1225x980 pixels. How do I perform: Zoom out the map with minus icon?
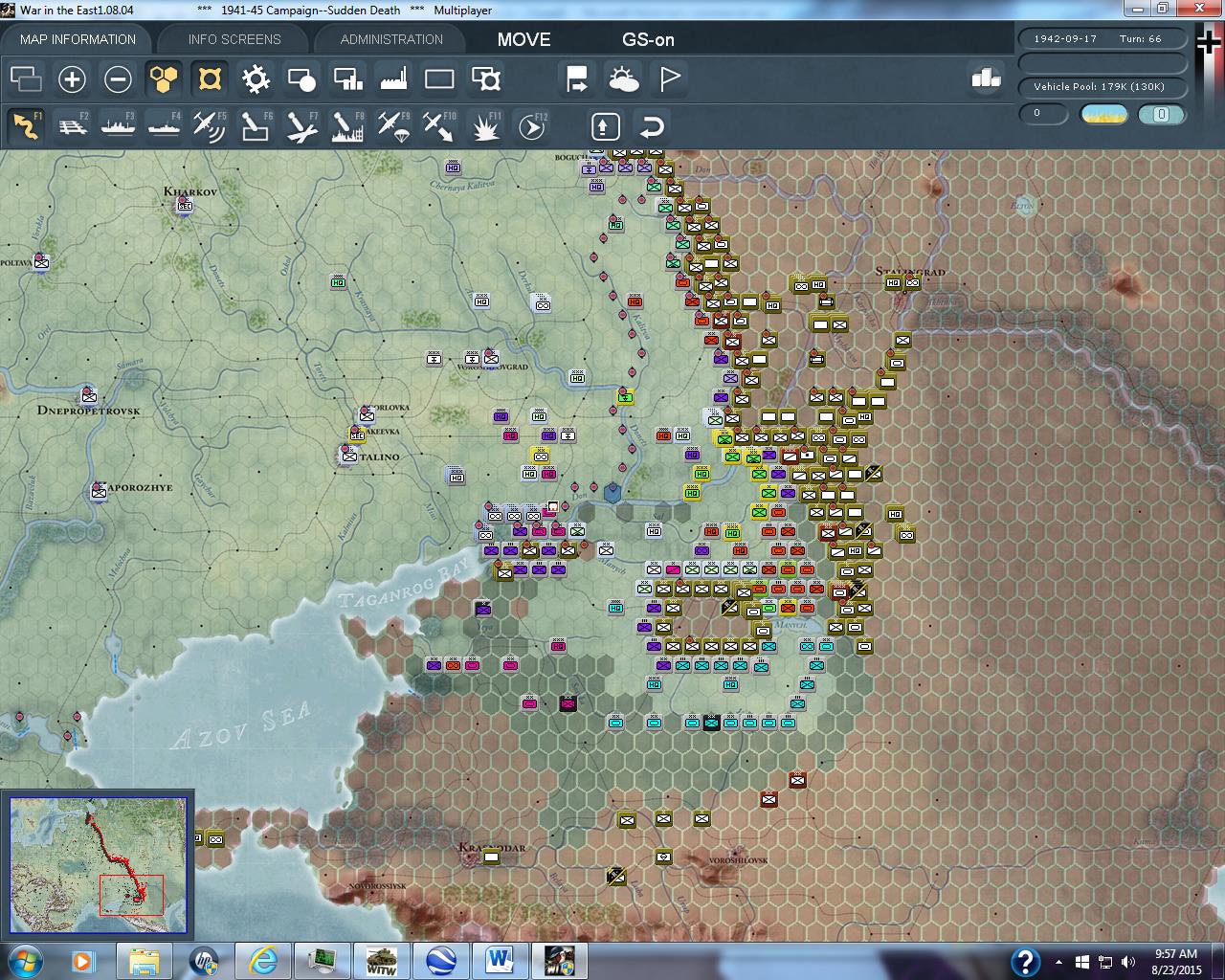pyautogui.click(x=118, y=78)
